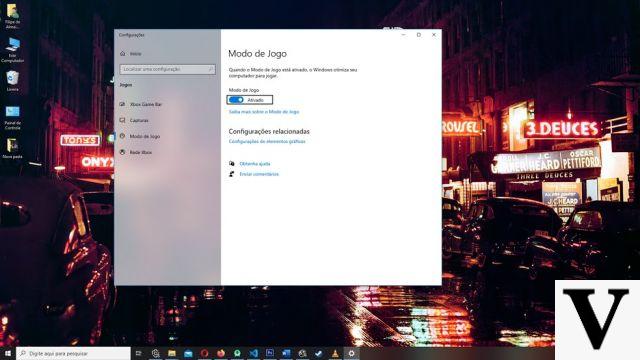Select the Painel de Controle desktop icon

tap(13, 118)
